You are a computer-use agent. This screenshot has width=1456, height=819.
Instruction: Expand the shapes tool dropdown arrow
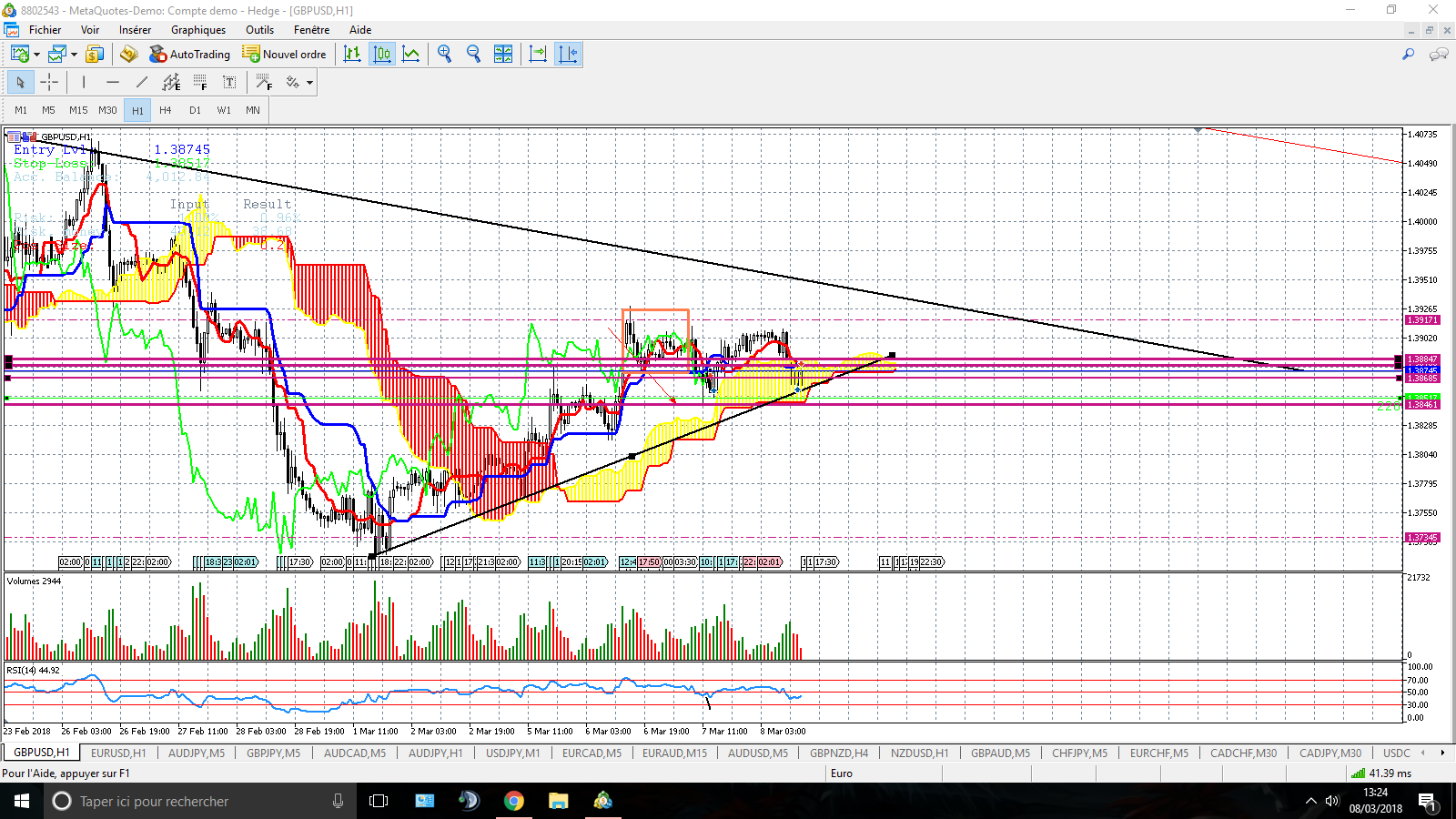pos(310,83)
